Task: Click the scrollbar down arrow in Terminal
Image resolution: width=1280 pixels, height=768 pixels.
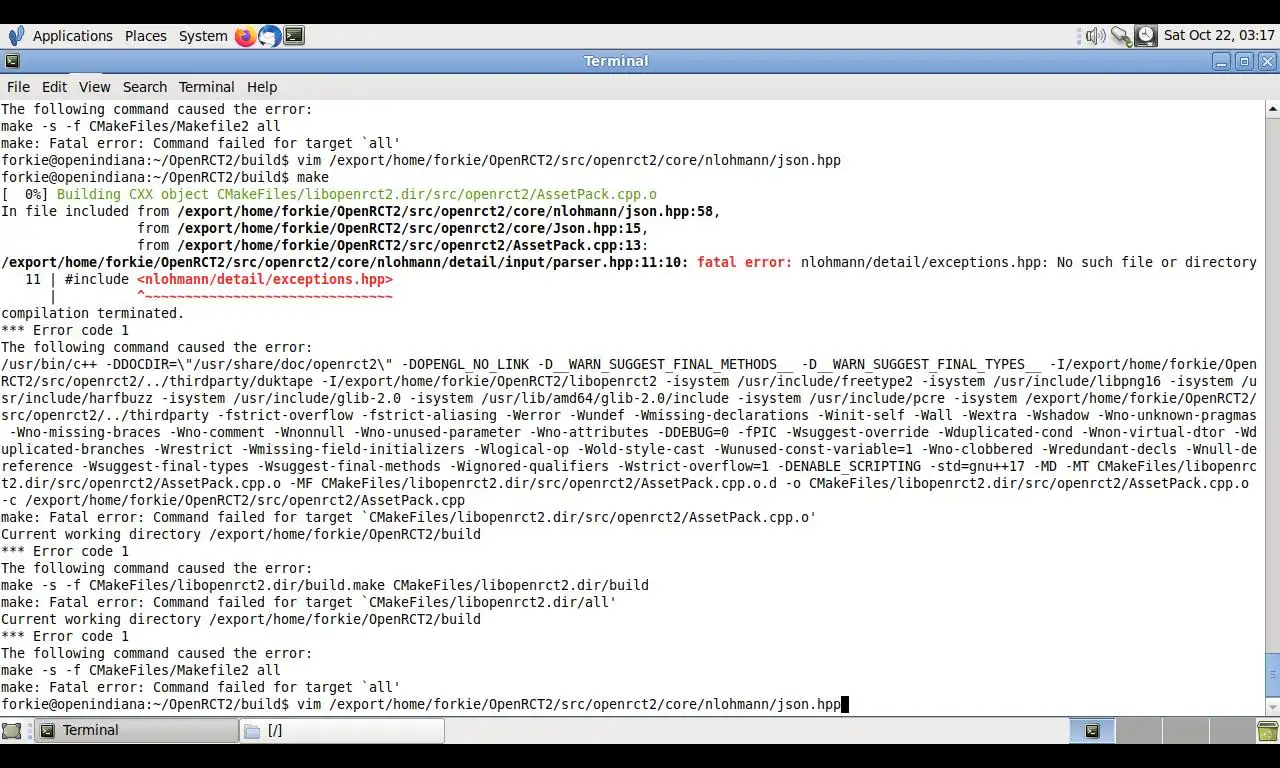Action: click(1272, 707)
